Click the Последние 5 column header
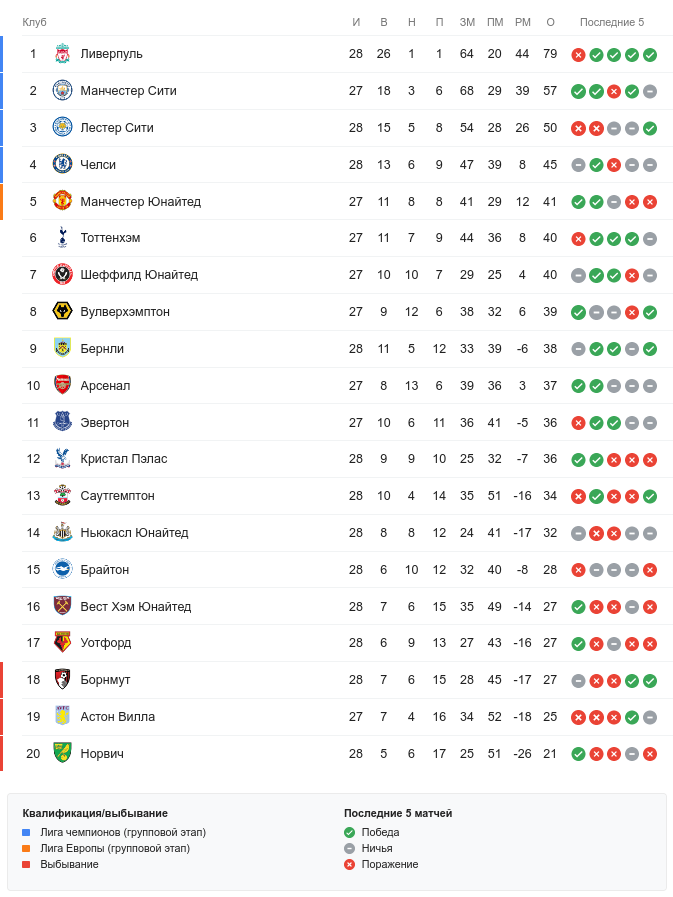673x897 pixels. pos(612,22)
